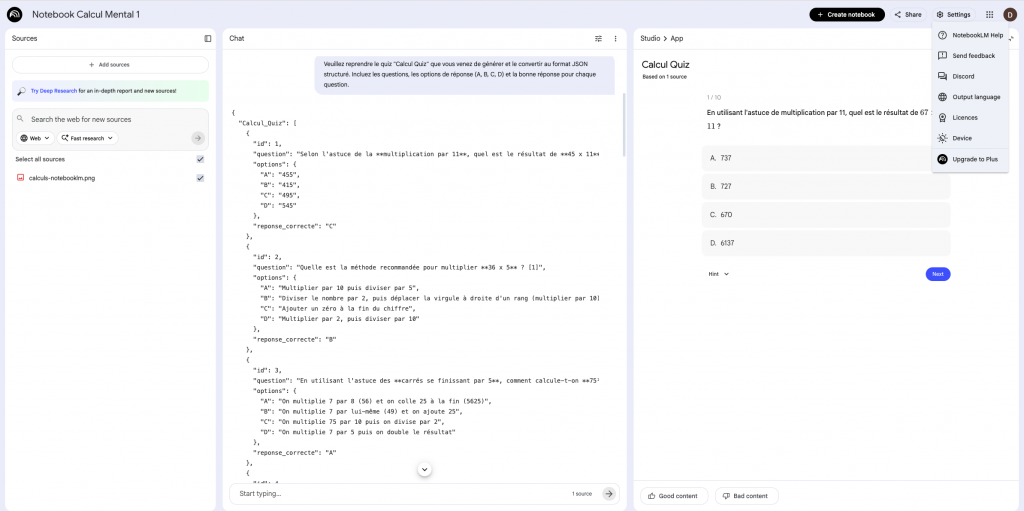Click the NotebookLM logo icon
The image size is (1024, 511).
pyautogui.click(x=15, y=14)
